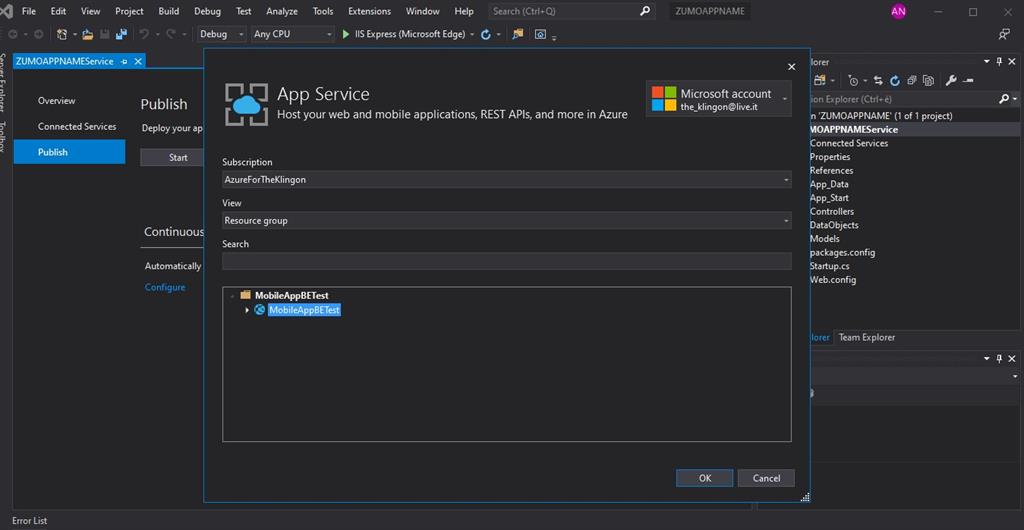Open the View Resource group dropdown
Screen dimensions: 1024x530
click(x=507, y=221)
